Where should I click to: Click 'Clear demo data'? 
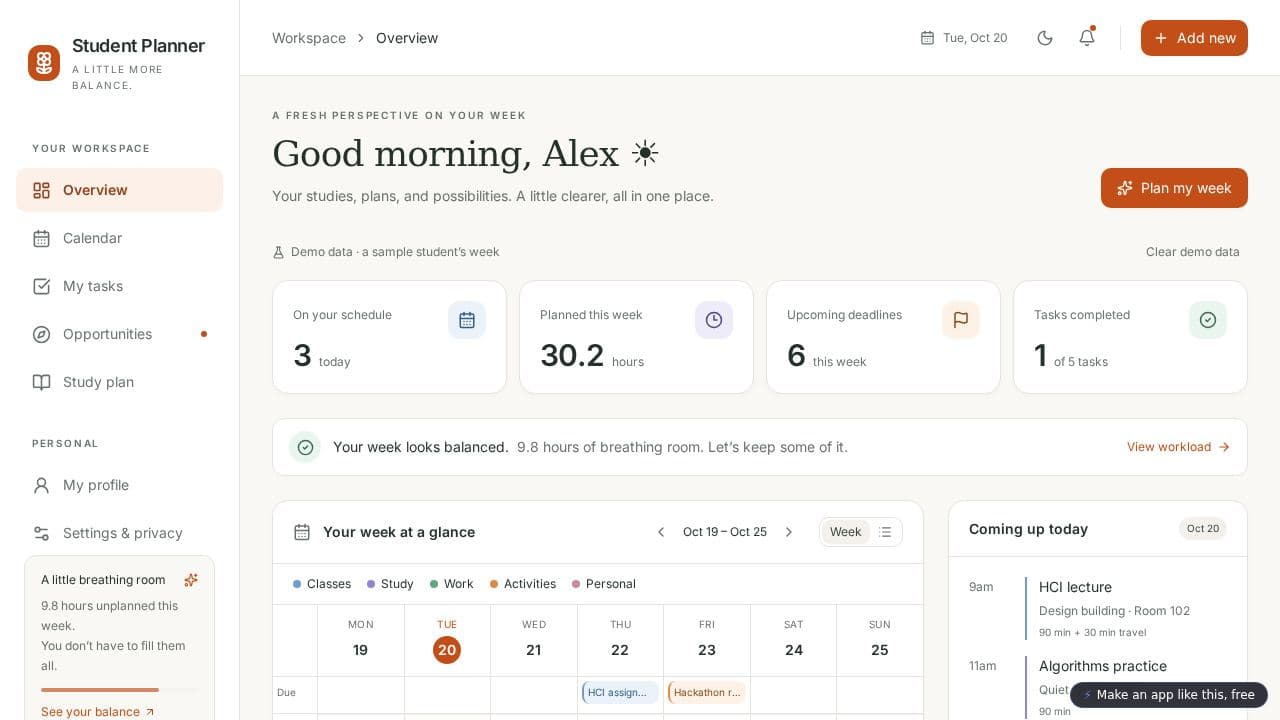1193,252
